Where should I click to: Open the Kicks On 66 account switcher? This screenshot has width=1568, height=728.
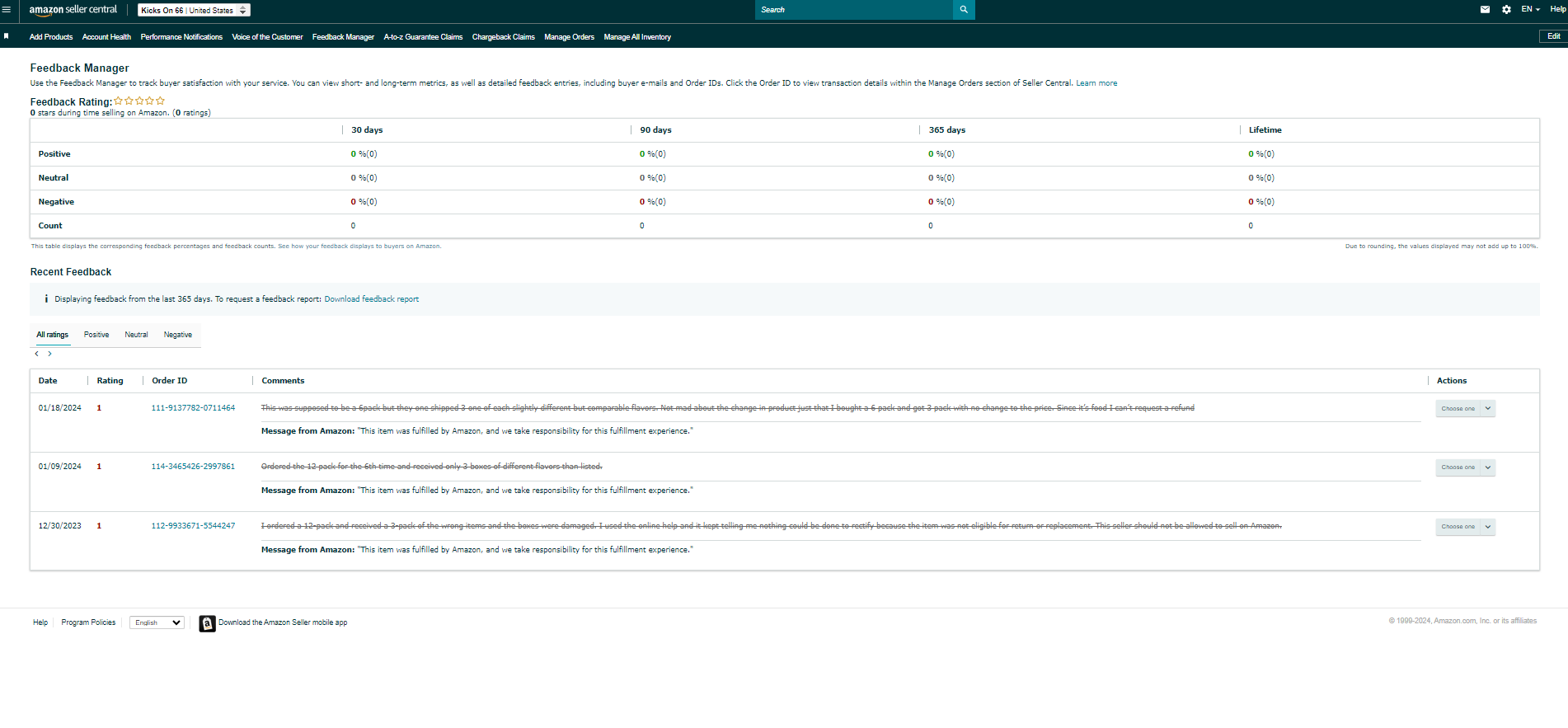(194, 10)
